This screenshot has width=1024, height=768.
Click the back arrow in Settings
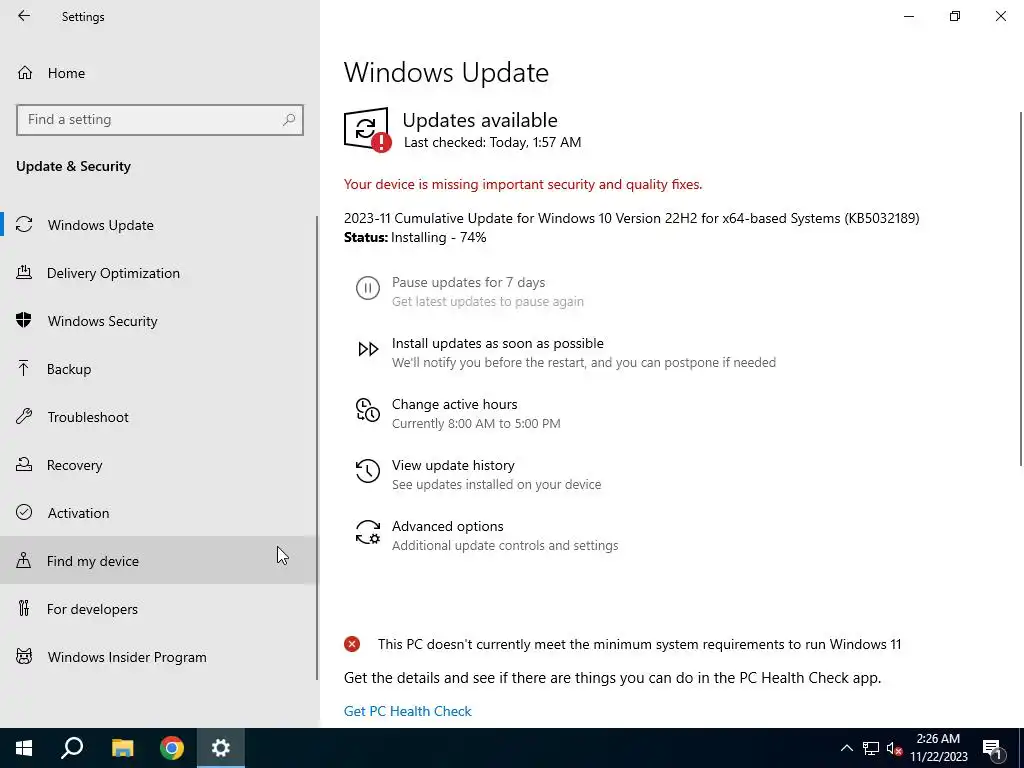(24, 16)
